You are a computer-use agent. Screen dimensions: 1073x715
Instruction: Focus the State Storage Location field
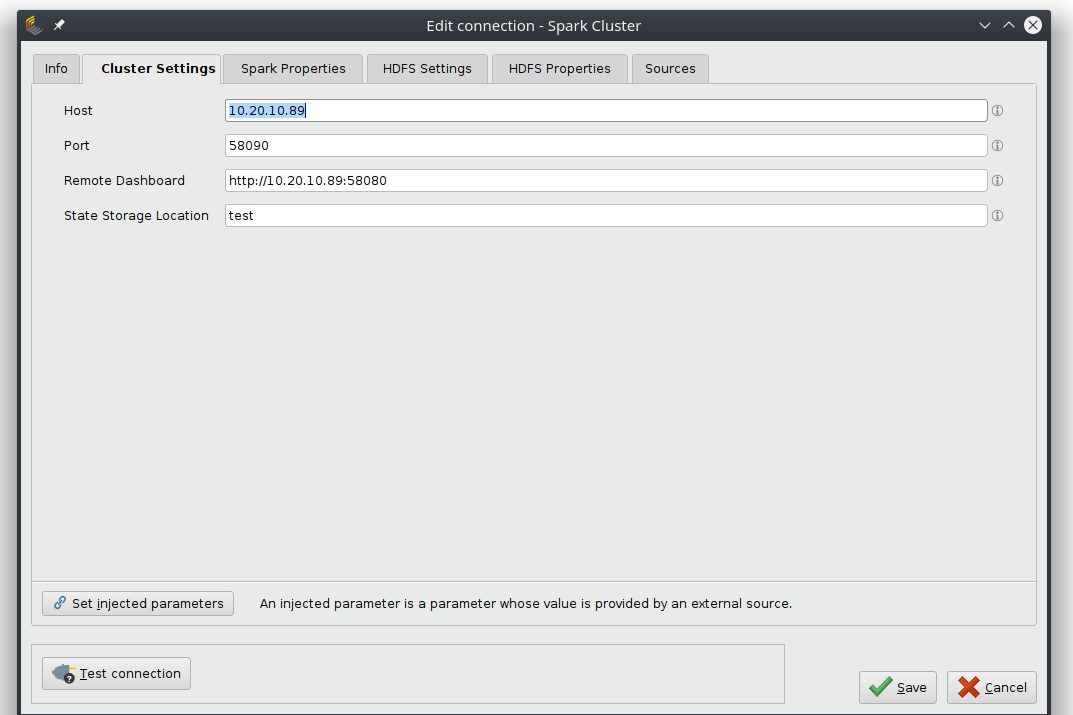[x=605, y=216]
